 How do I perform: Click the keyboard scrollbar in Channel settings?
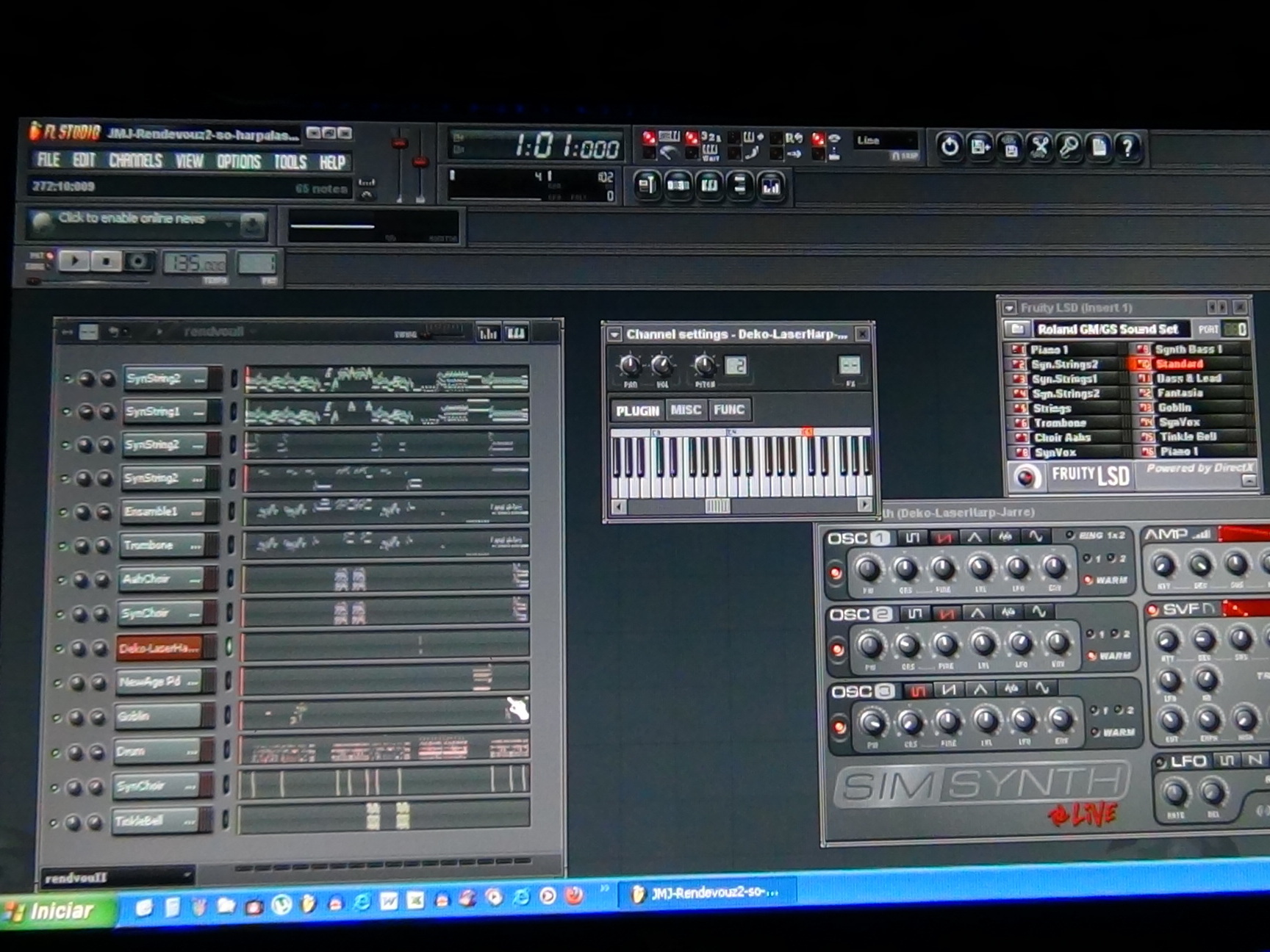(742, 505)
